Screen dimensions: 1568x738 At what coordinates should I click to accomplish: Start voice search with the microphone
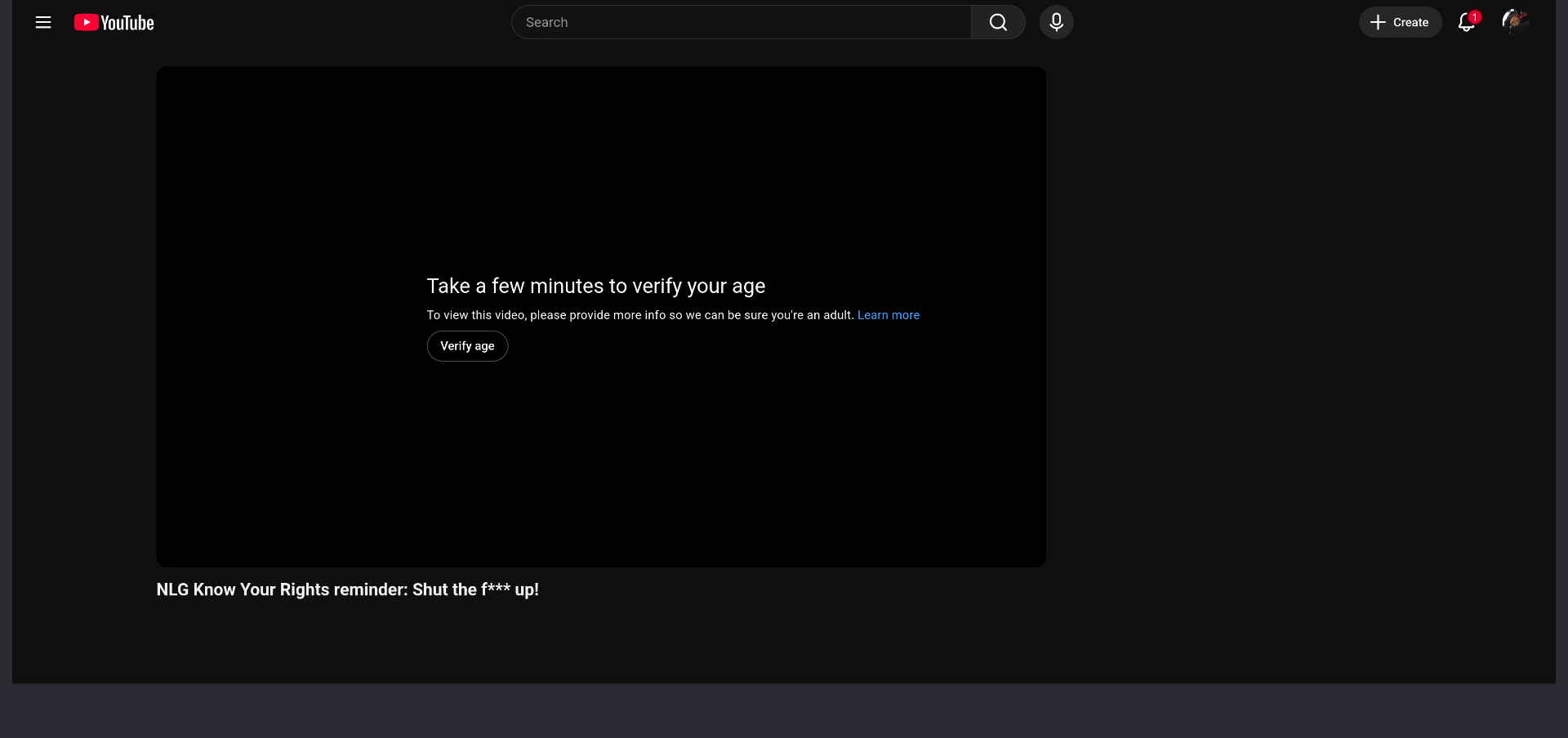pos(1056,23)
